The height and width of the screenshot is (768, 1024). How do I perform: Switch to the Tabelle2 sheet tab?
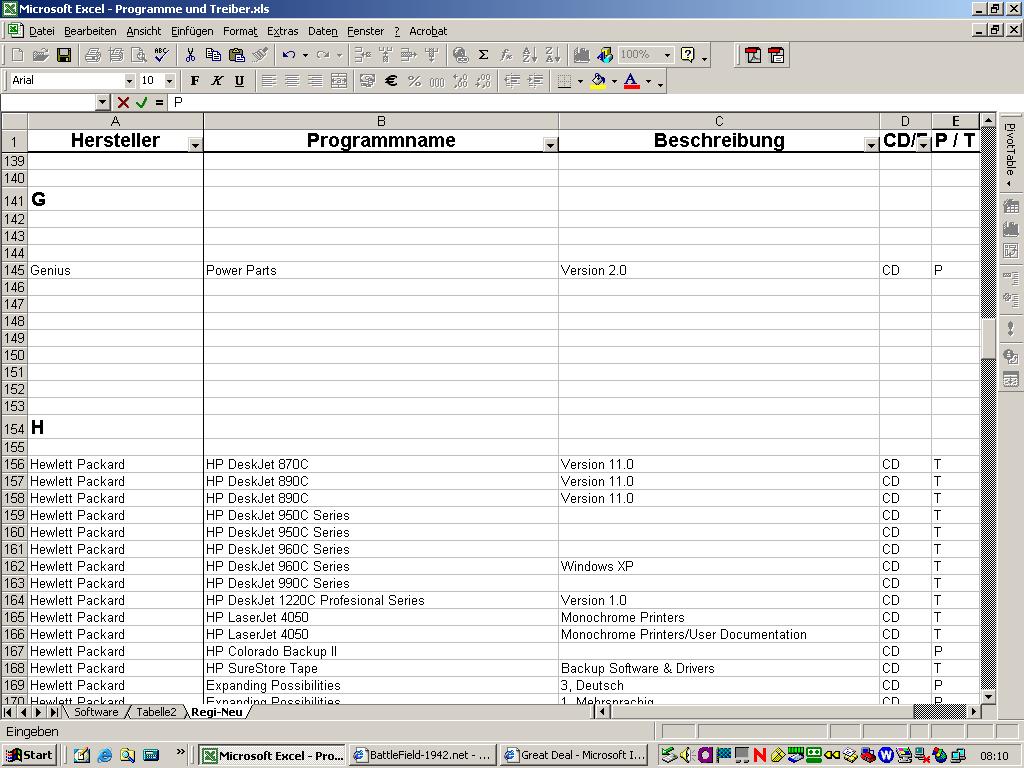pos(156,712)
